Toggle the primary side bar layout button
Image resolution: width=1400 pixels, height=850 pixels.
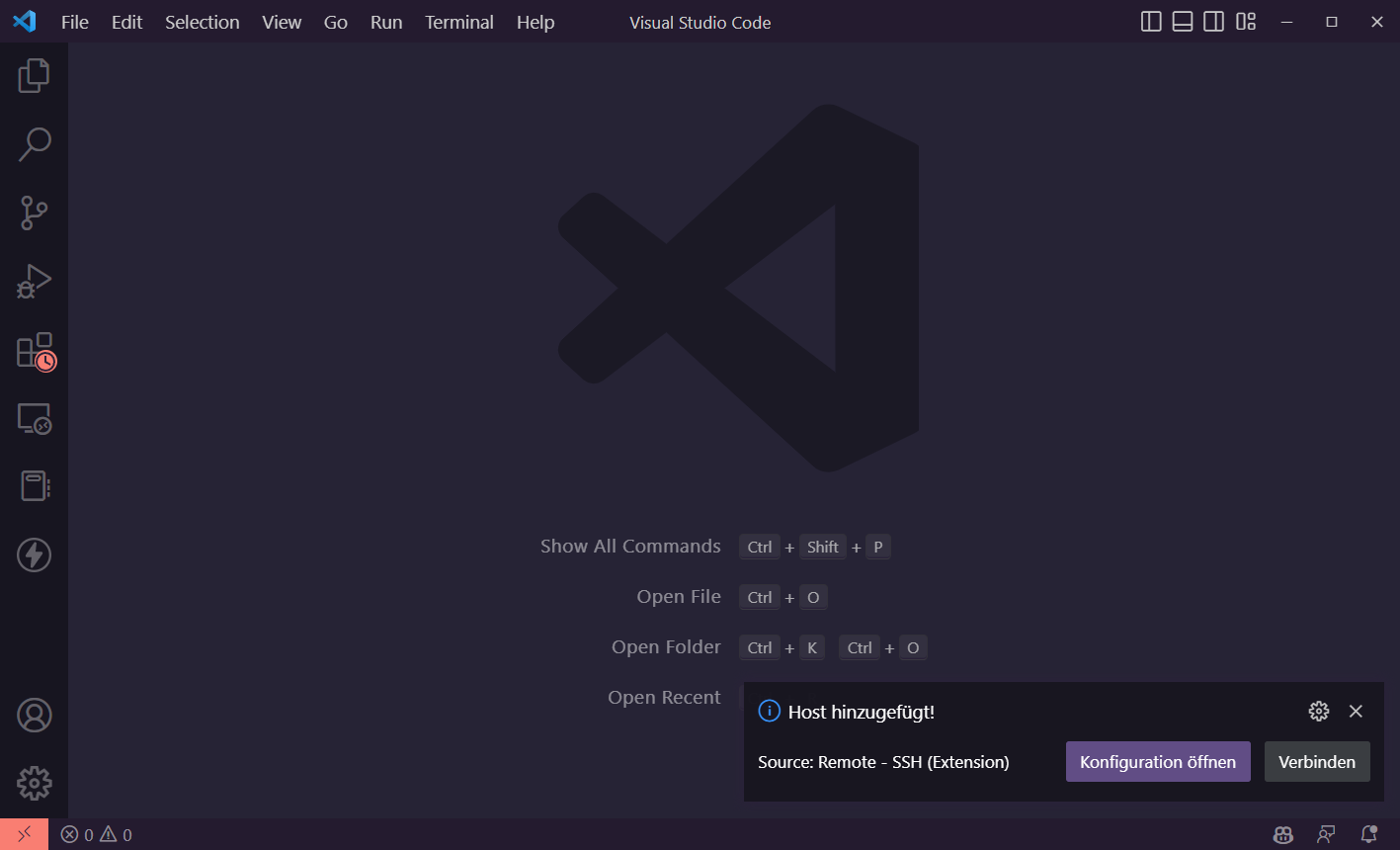coord(1151,22)
